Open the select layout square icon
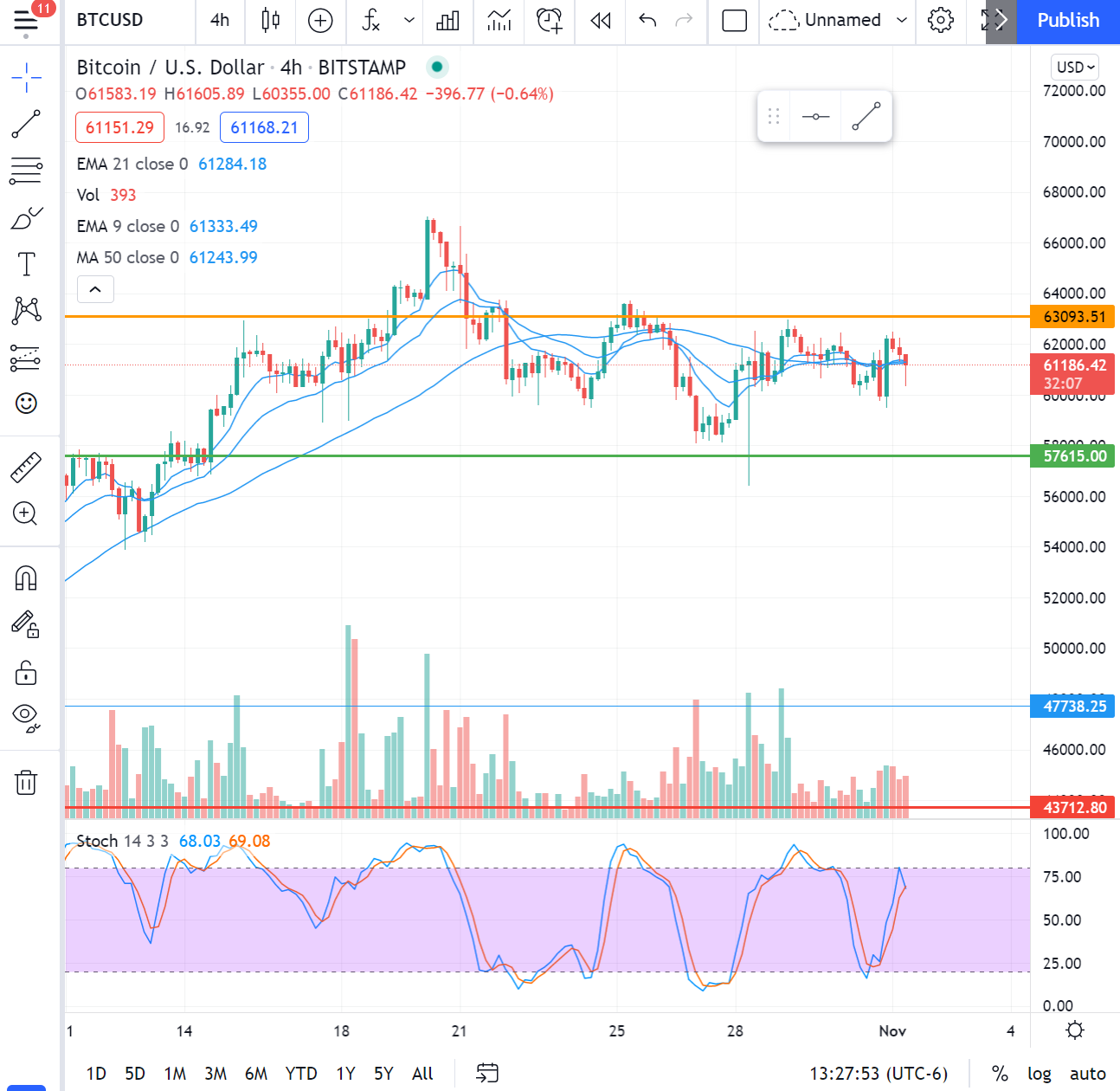Viewport: 1120px width, 1091px height. [734, 20]
